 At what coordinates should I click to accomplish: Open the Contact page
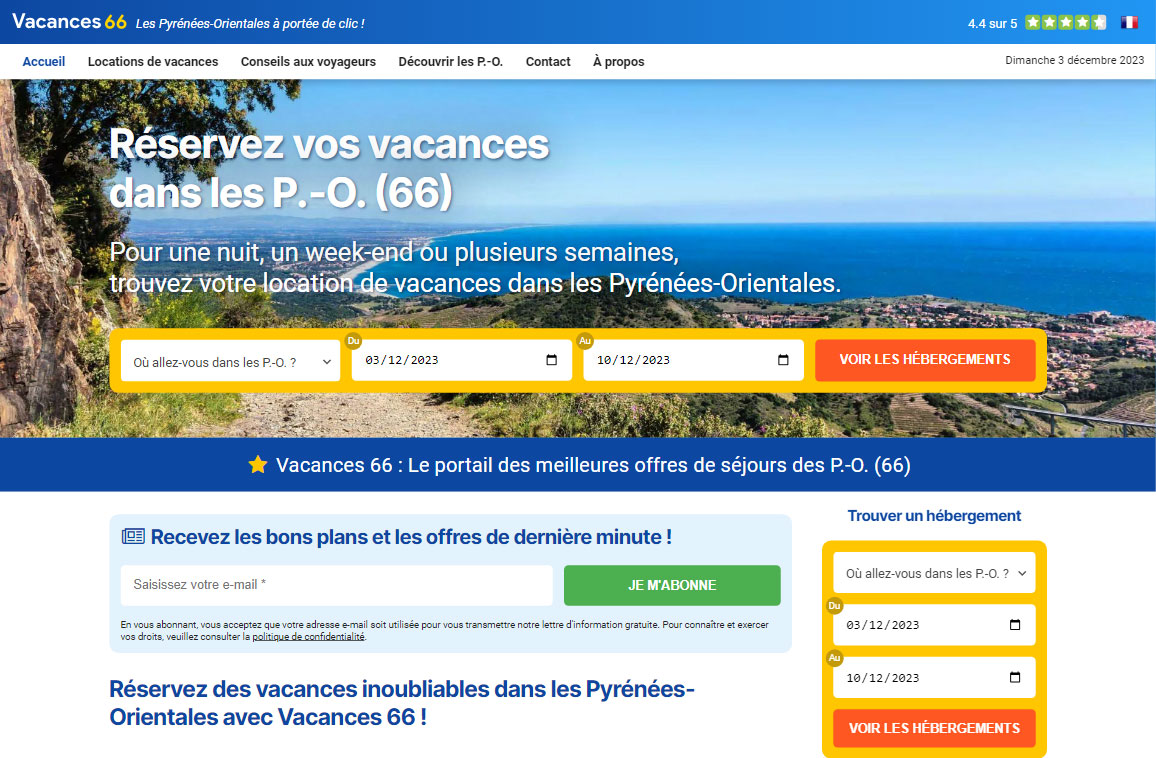[x=548, y=62]
